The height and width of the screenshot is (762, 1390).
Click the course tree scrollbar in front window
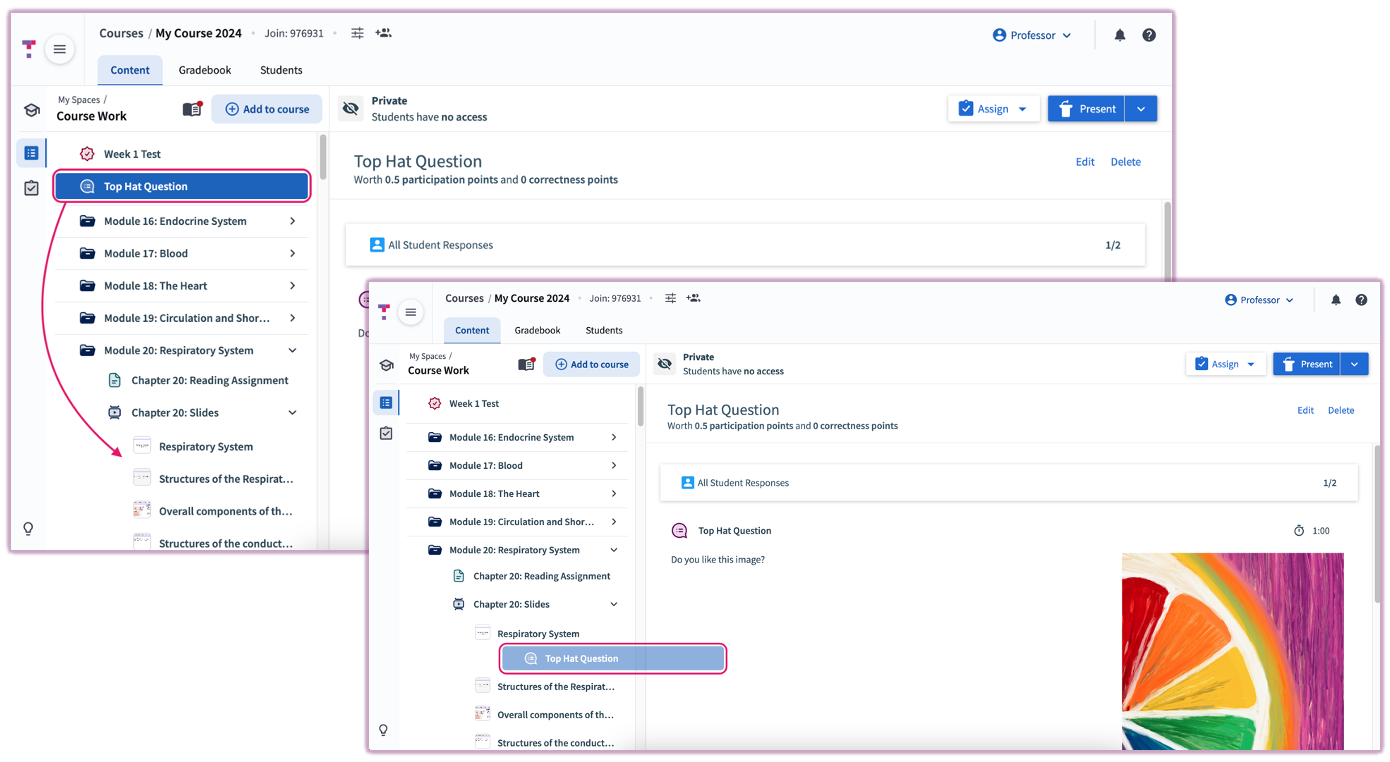641,408
